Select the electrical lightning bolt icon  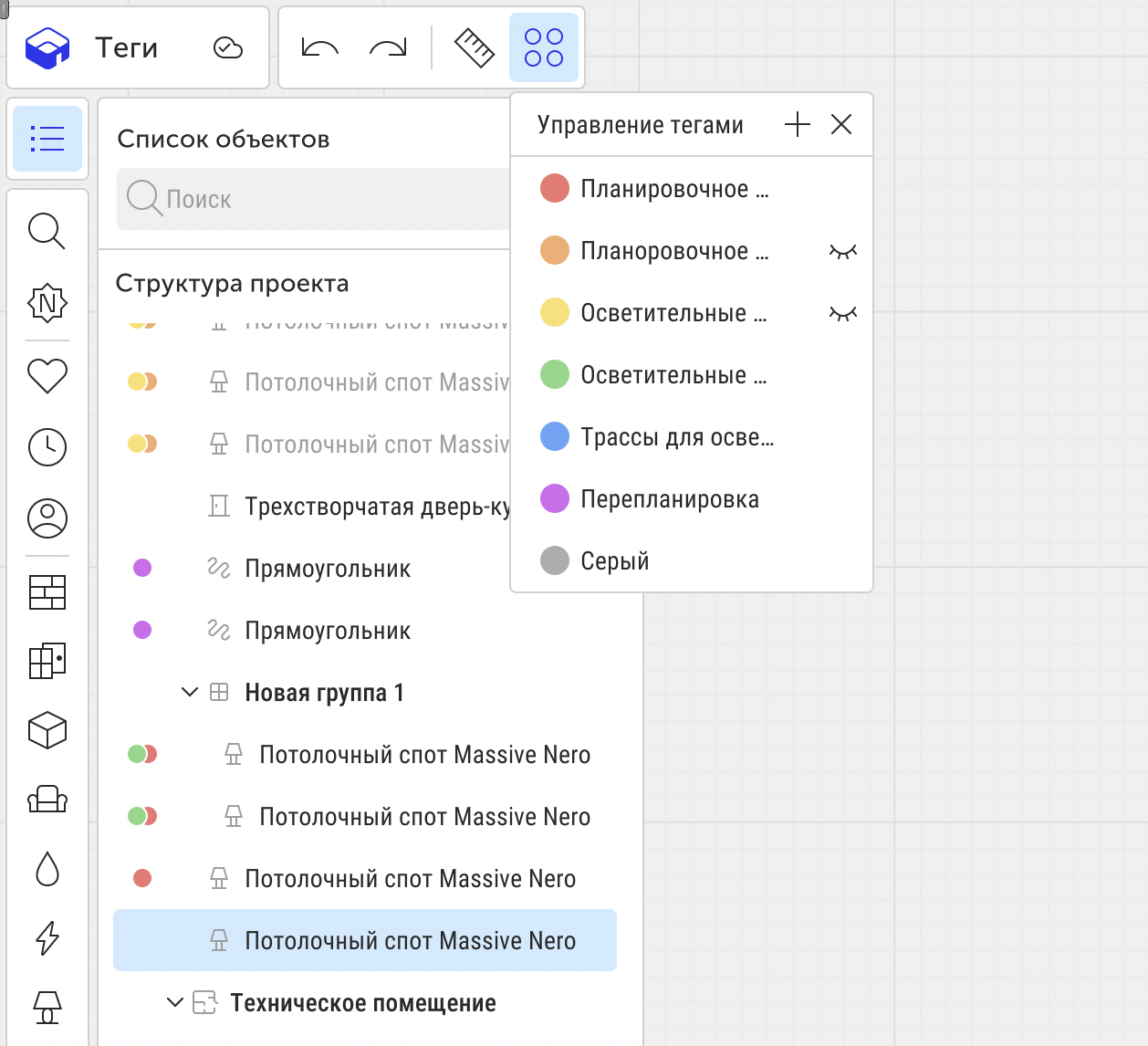coord(47,937)
